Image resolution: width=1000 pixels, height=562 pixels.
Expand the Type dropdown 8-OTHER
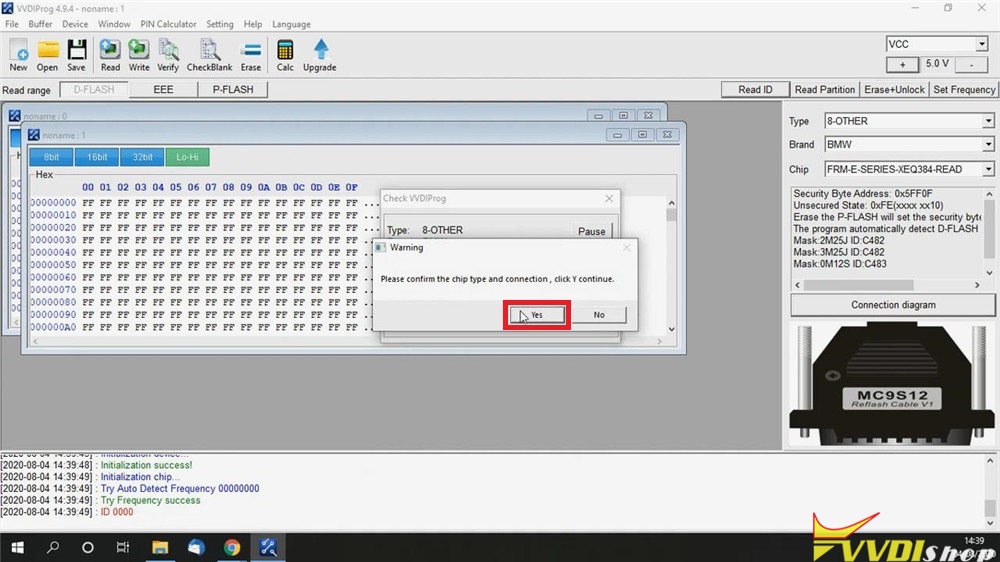(x=988, y=121)
